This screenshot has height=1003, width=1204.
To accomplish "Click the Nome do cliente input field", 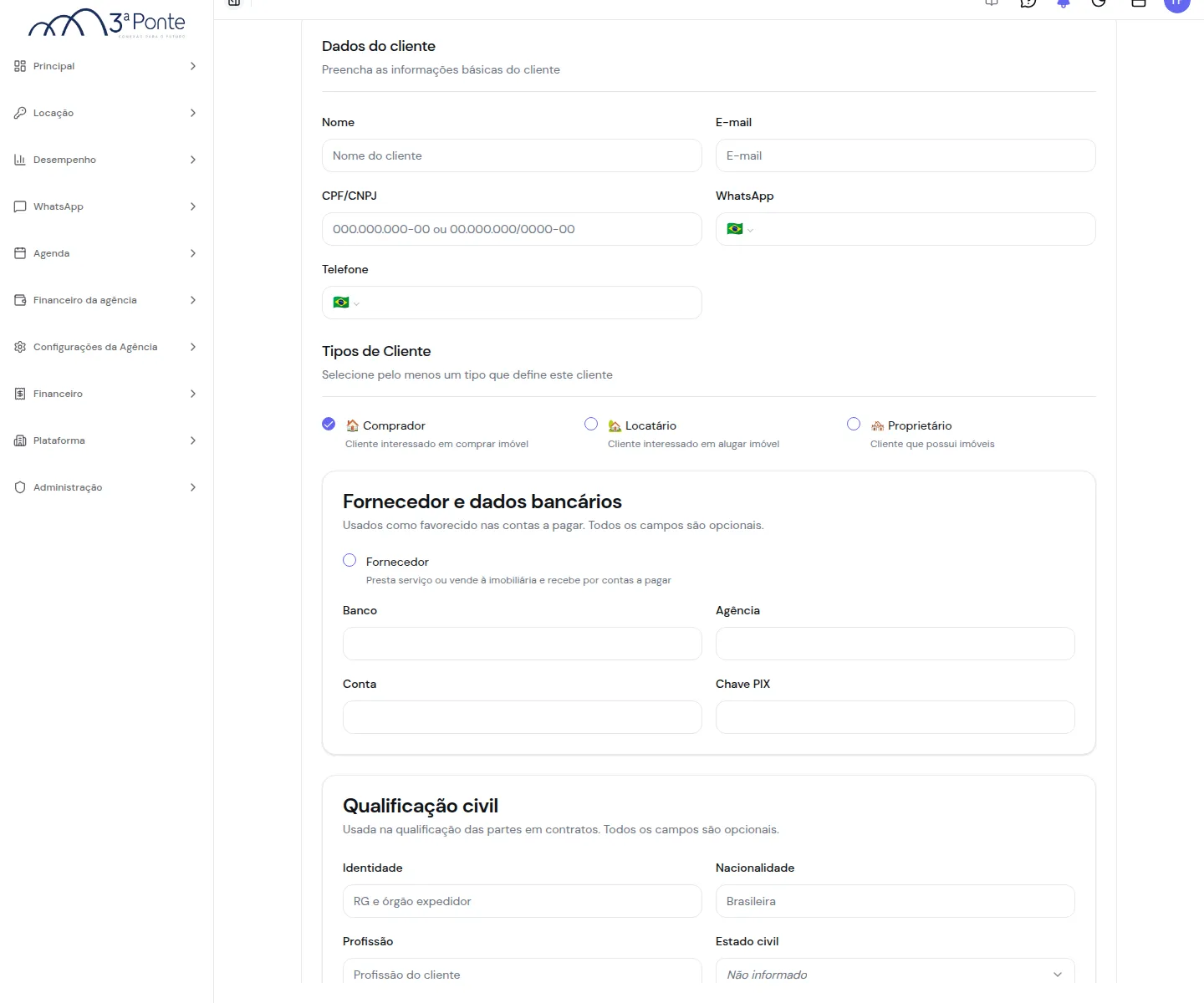I will (x=512, y=155).
